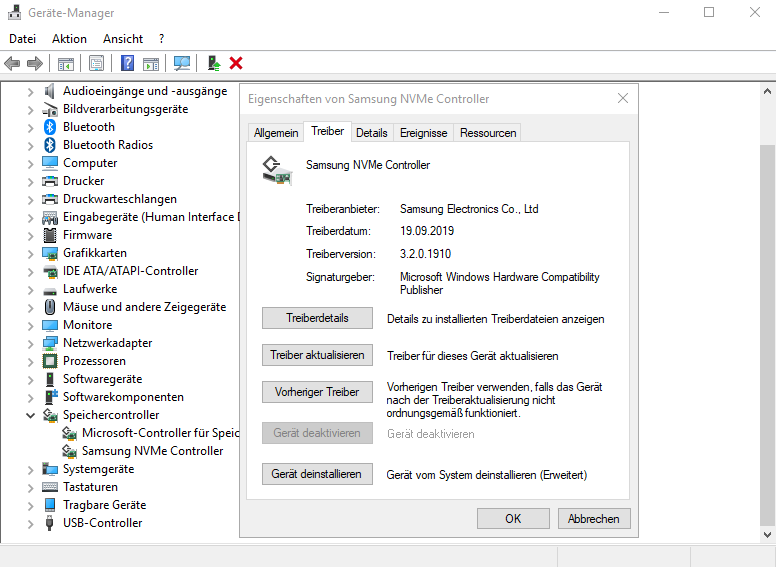Open the Aktion menu
The image size is (776, 567).
pos(69,39)
